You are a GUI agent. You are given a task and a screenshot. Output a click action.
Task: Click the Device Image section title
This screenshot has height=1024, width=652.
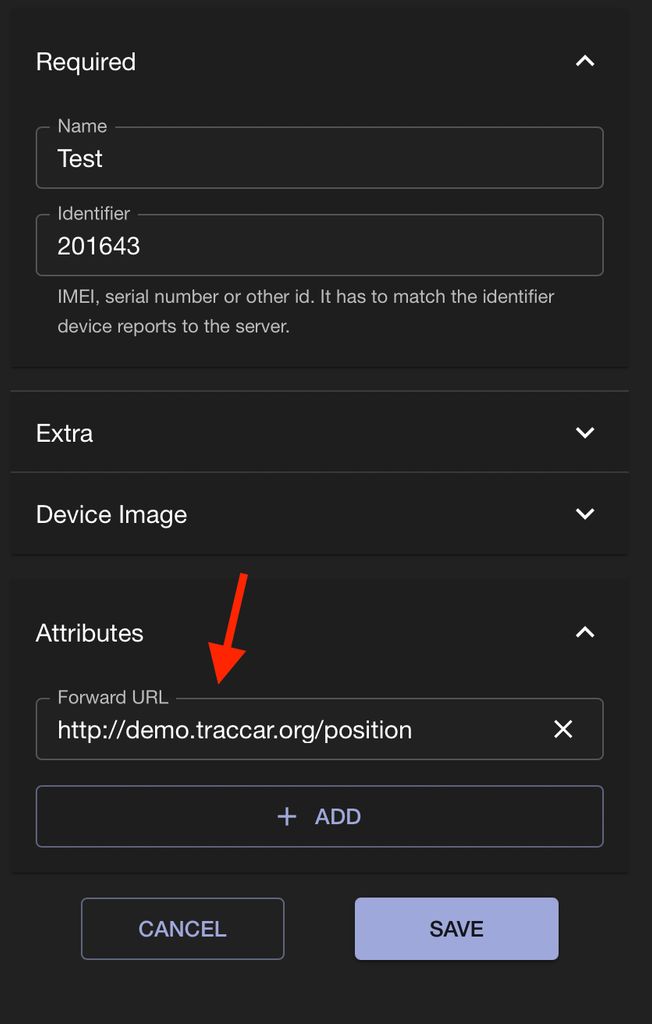pyautogui.click(x=112, y=515)
